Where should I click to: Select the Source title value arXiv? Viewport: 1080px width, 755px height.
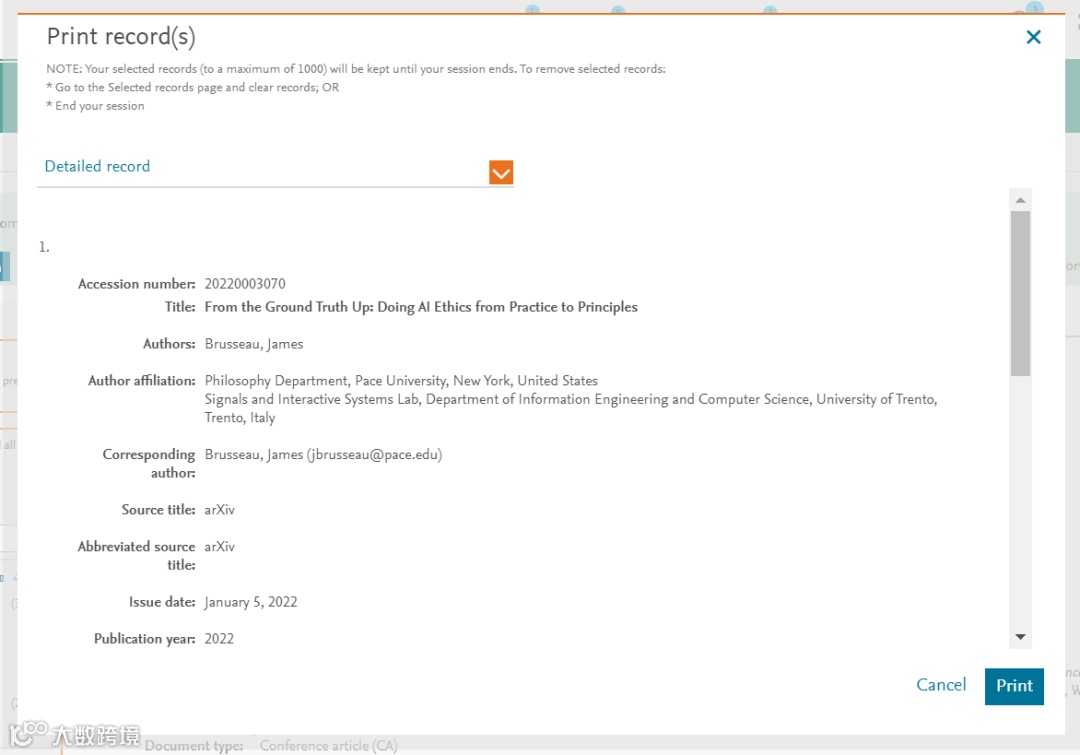coord(220,510)
